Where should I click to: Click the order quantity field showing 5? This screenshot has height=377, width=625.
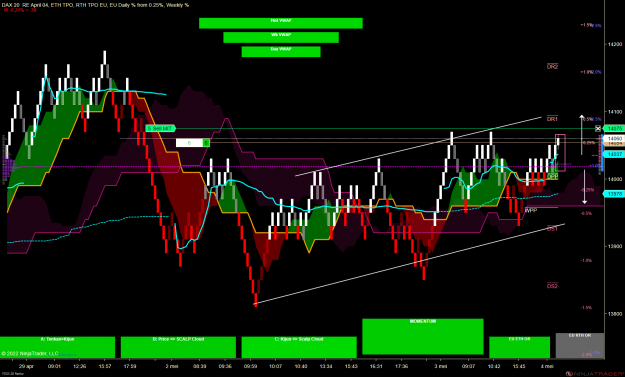[x=189, y=143]
